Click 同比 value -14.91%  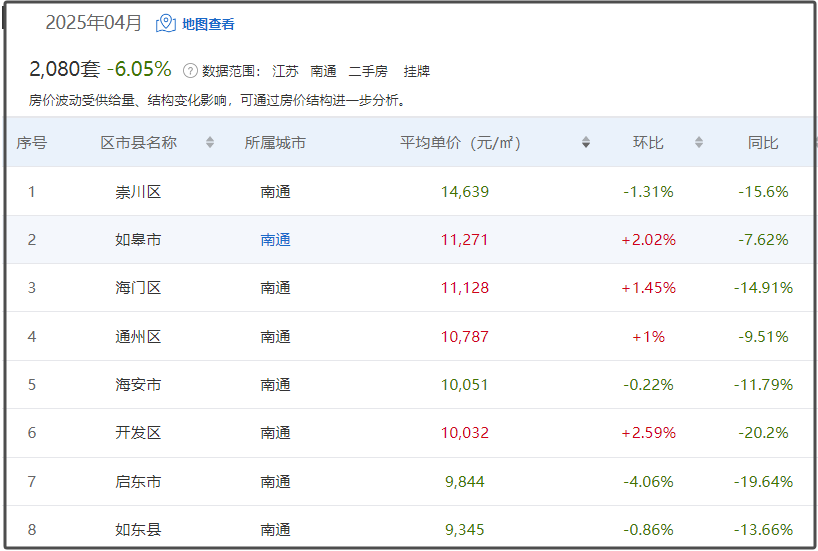click(x=763, y=288)
